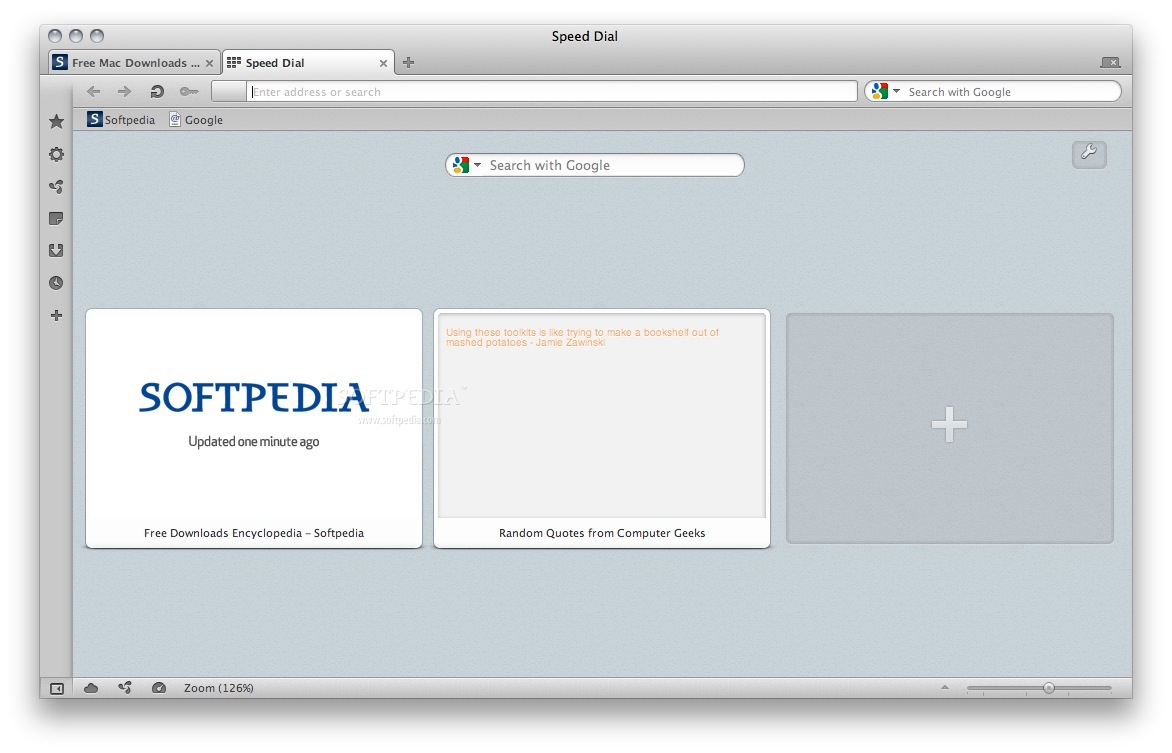
Task: Toggle the panels sidebar from status bar
Action: (56, 688)
